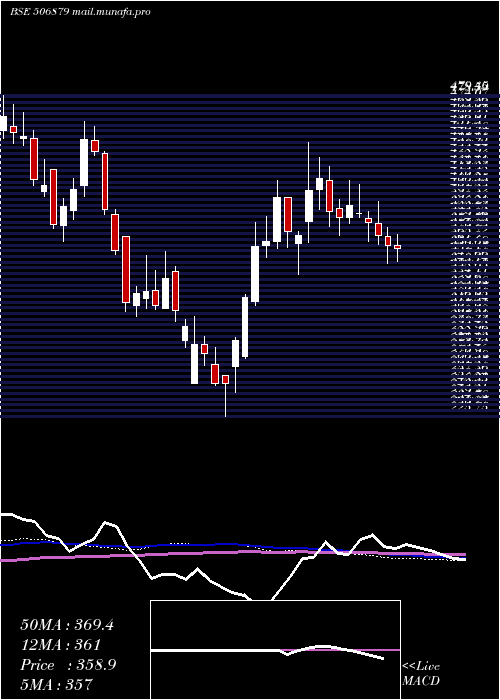This screenshot has width=500, height=700.
Task: Click the BSE 506879 mail.munafa.pro title
Action: pos(80,12)
